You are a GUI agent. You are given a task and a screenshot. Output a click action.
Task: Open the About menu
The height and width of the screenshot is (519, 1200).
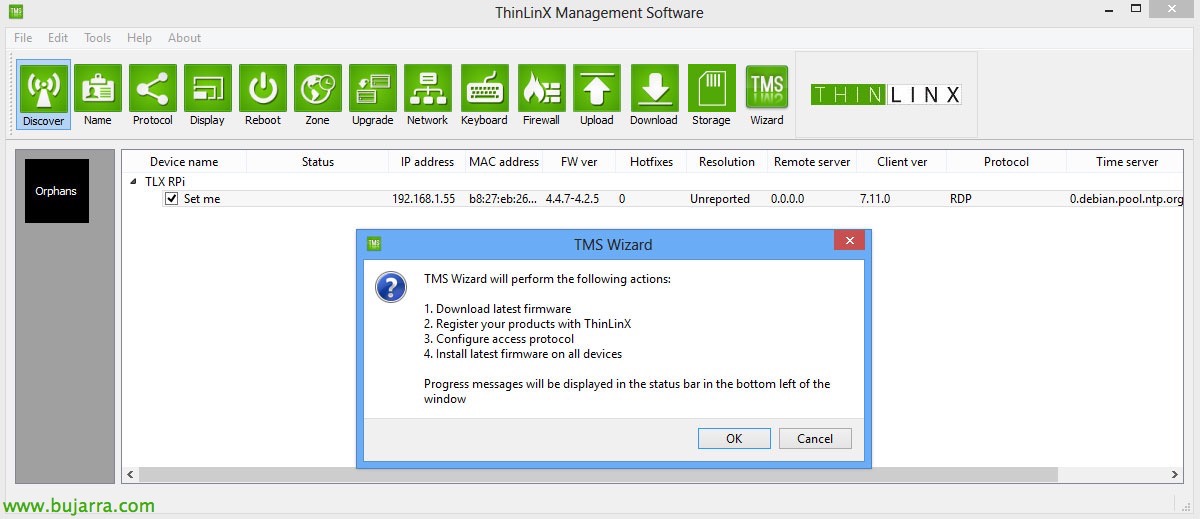(185, 38)
